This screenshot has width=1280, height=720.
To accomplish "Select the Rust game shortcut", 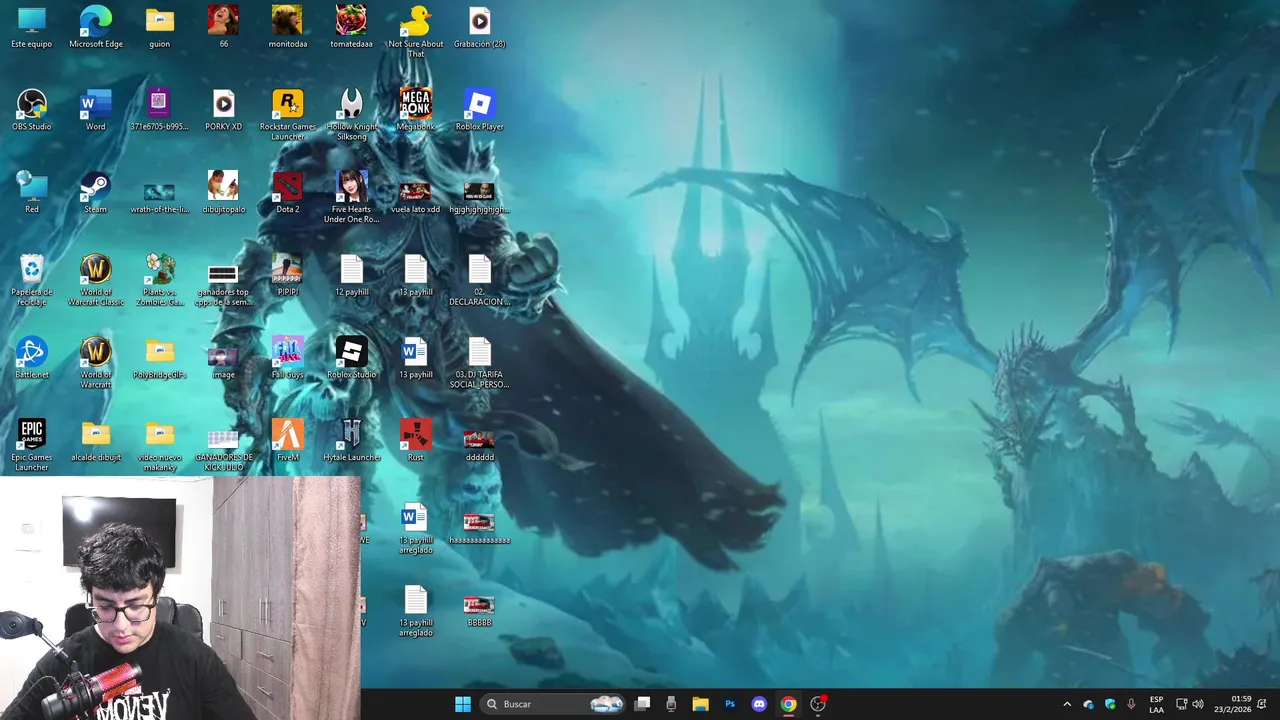I will tap(415, 442).
